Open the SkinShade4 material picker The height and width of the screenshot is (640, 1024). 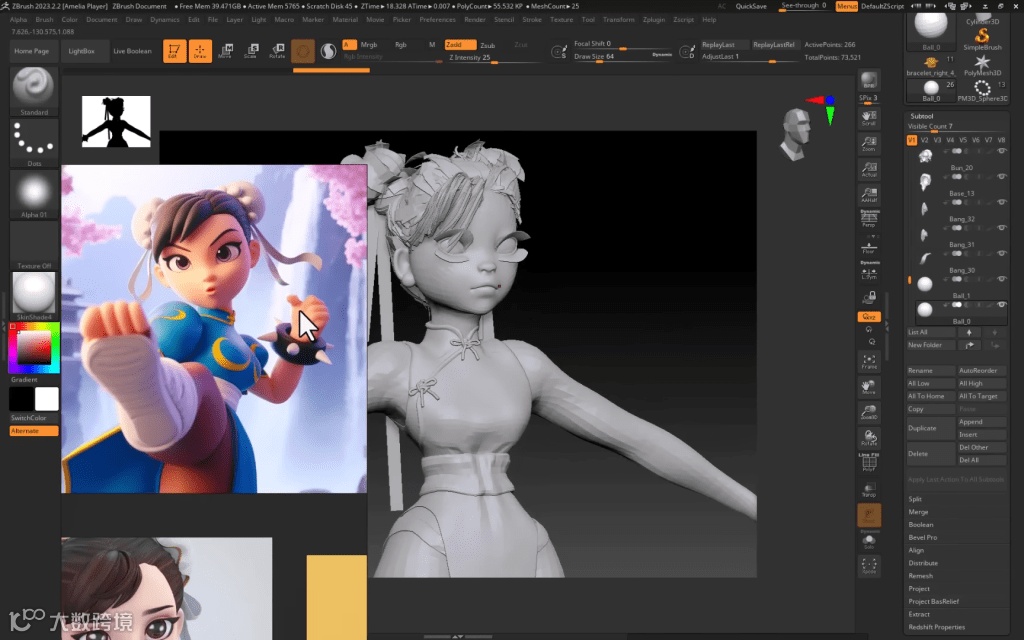(x=34, y=296)
